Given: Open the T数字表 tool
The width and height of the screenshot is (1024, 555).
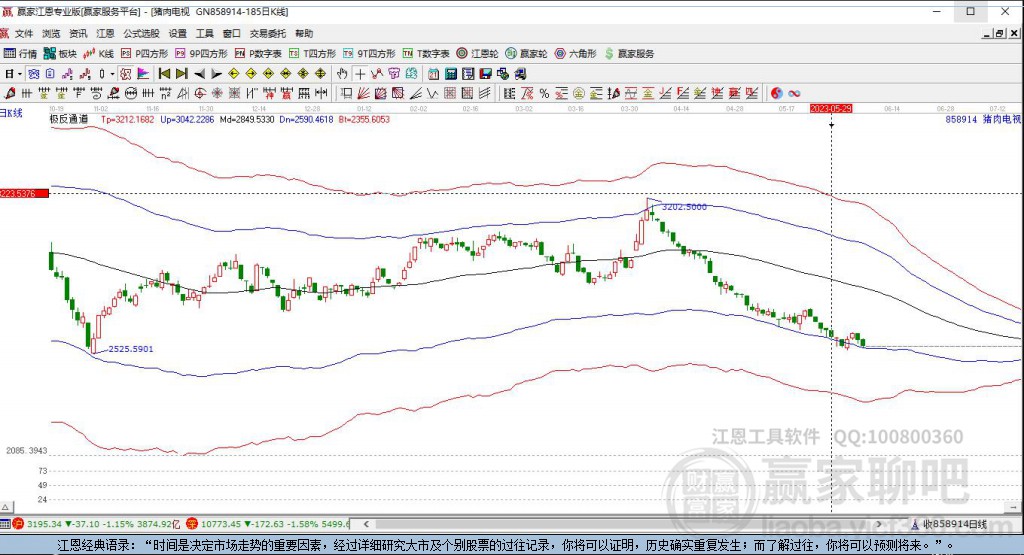Looking at the screenshot, I should coord(426,54).
